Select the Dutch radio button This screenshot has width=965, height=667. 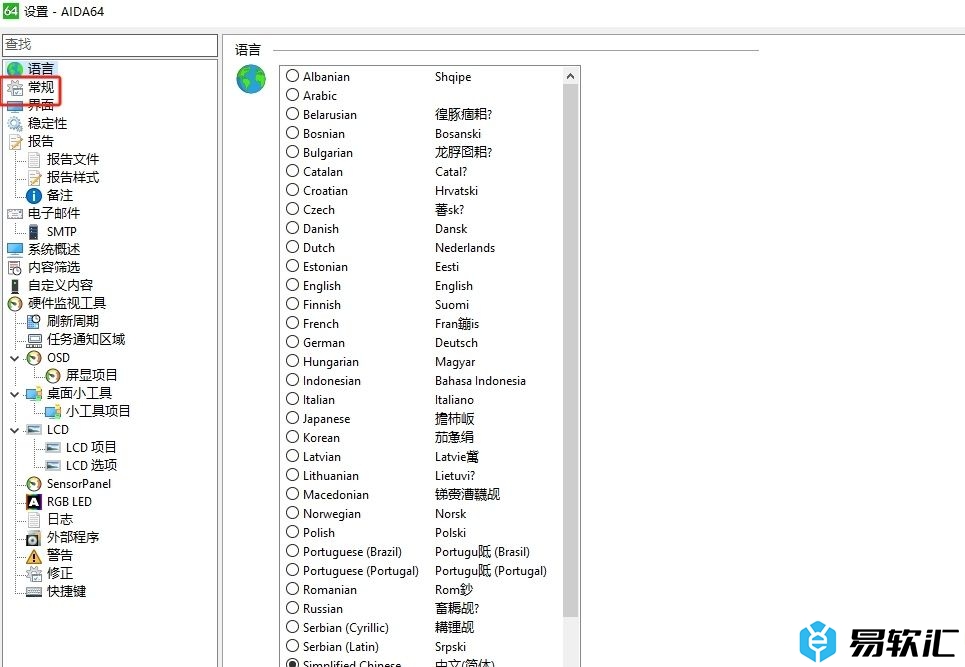pos(292,247)
